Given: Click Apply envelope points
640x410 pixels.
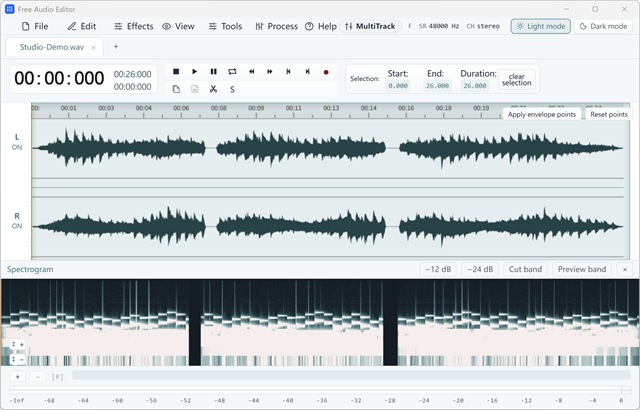Looking at the screenshot, I should [542, 114].
